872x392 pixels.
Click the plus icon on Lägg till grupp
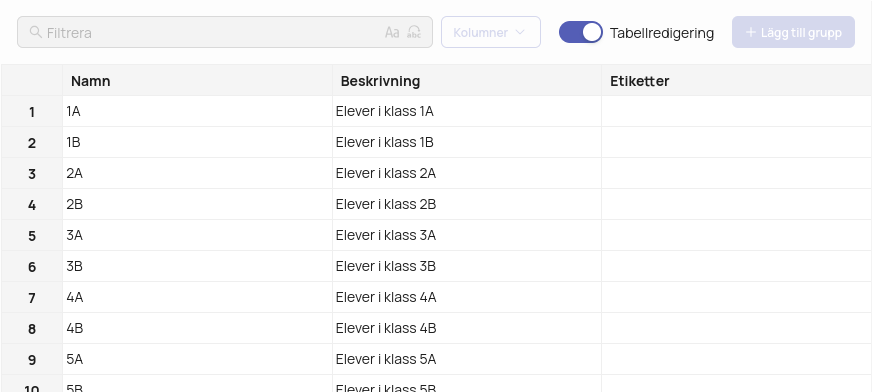[751, 32]
